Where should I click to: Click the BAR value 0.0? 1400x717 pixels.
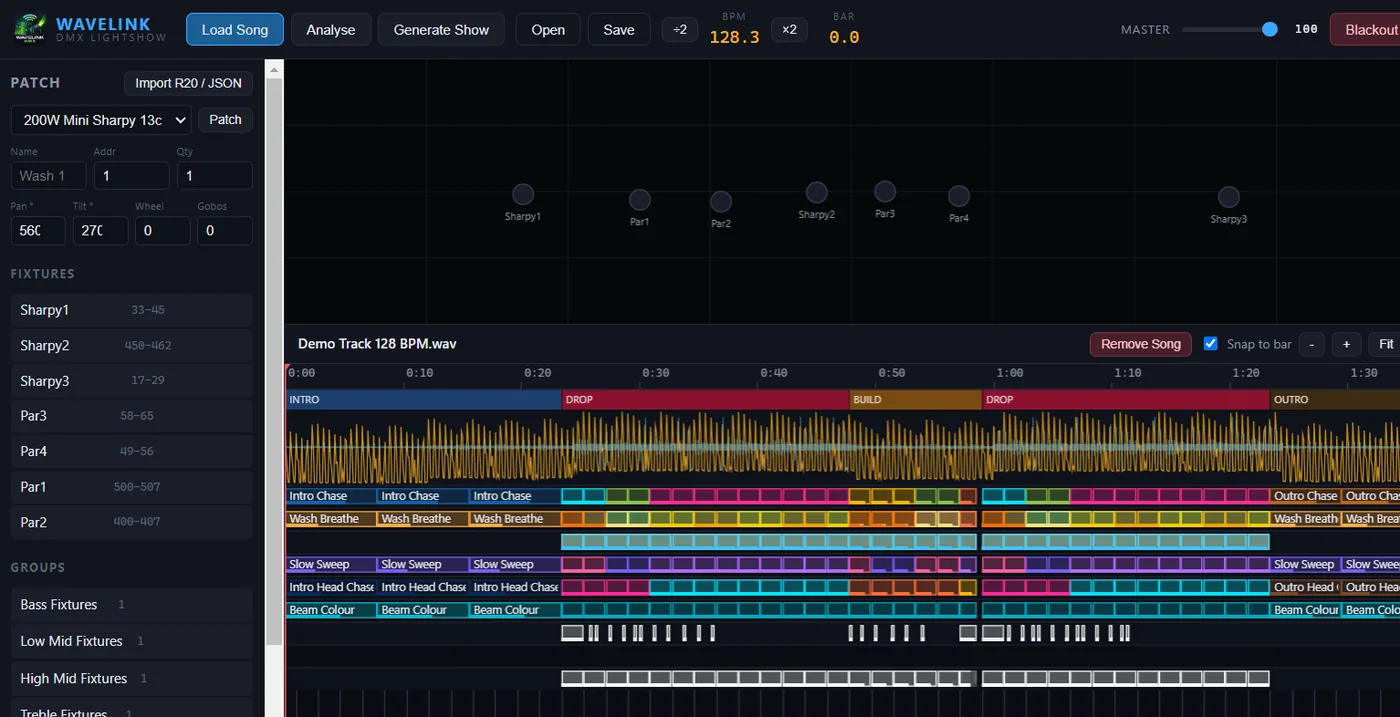click(844, 37)
